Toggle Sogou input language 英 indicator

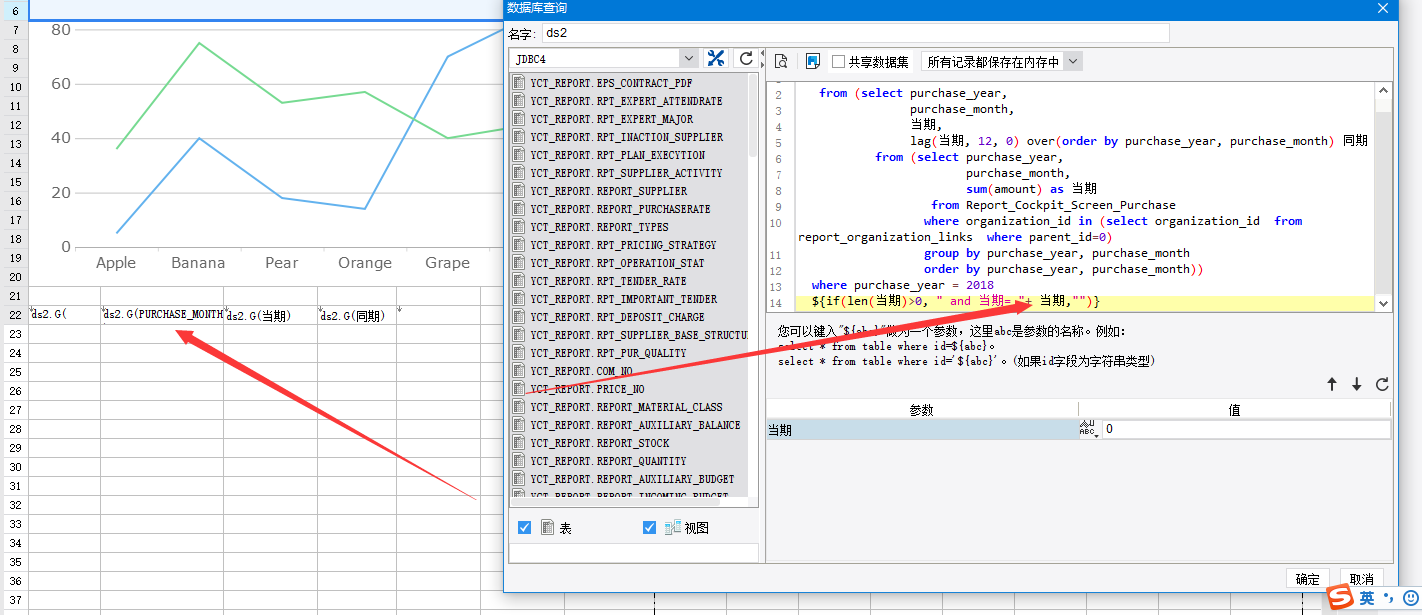(x=1367, y=598)
